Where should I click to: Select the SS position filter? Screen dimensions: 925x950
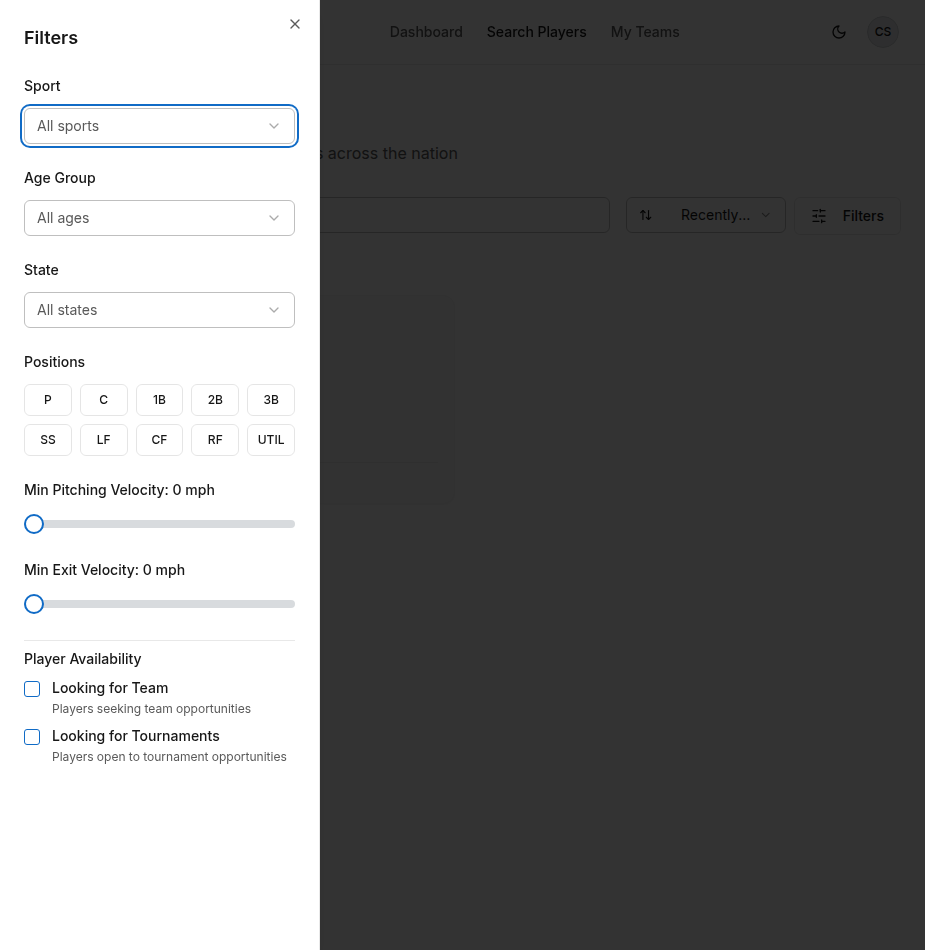(x=47, y=439)
